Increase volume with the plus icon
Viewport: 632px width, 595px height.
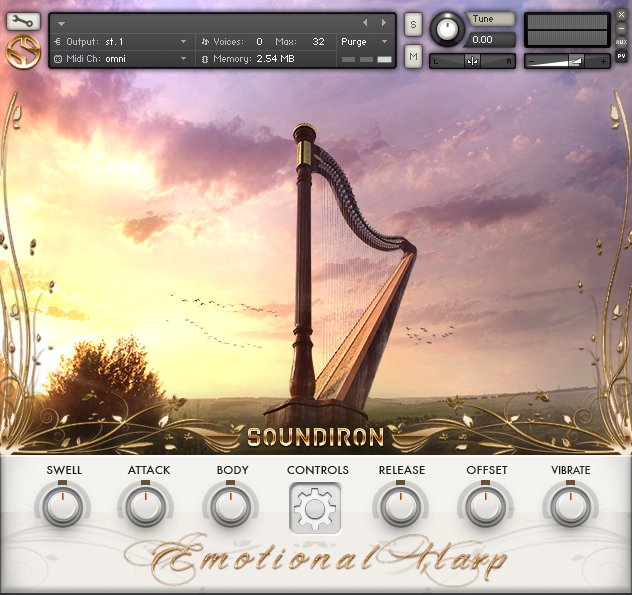[603, 61]
